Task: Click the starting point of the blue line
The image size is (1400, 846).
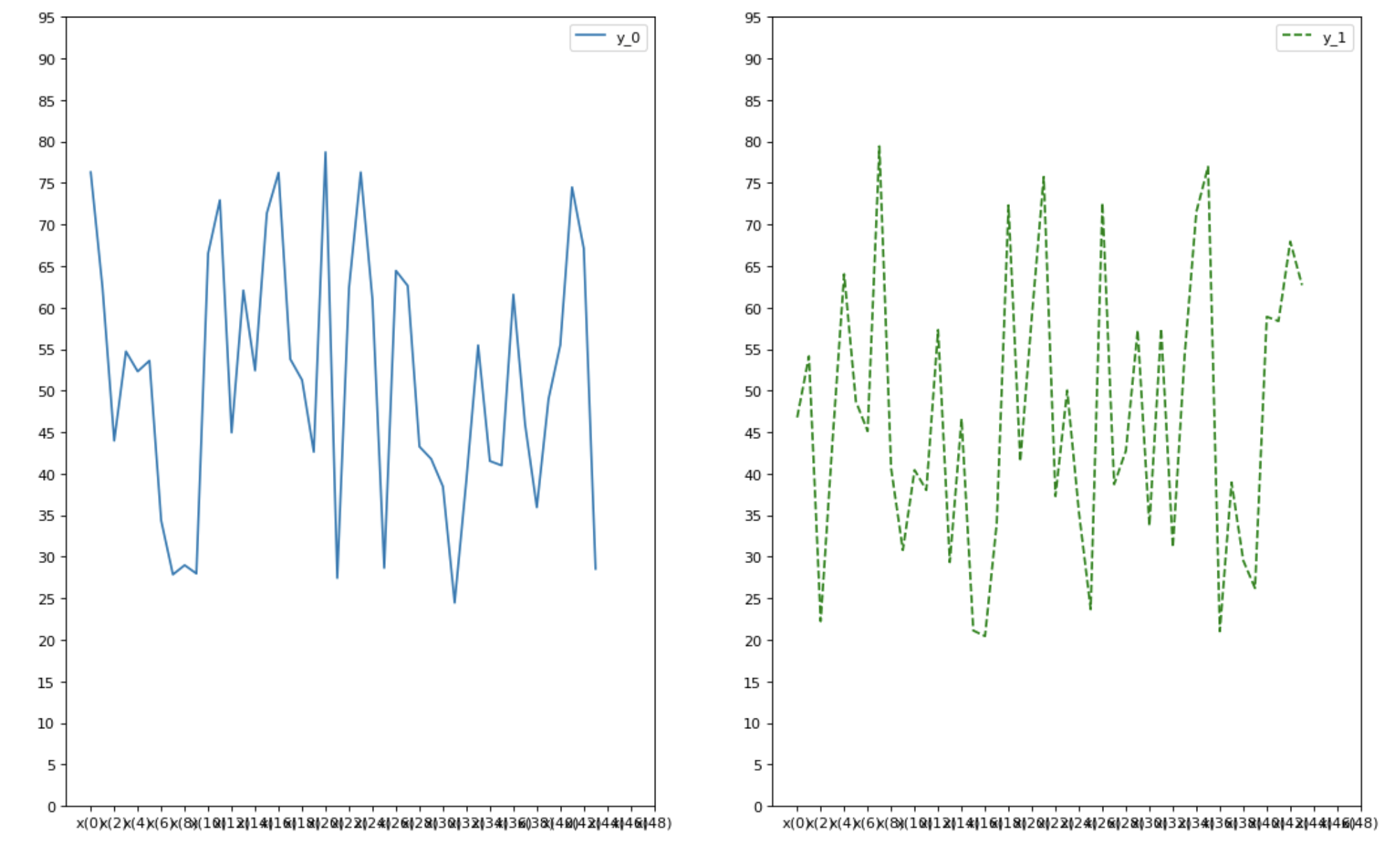Action: click(x=91, y=171)
